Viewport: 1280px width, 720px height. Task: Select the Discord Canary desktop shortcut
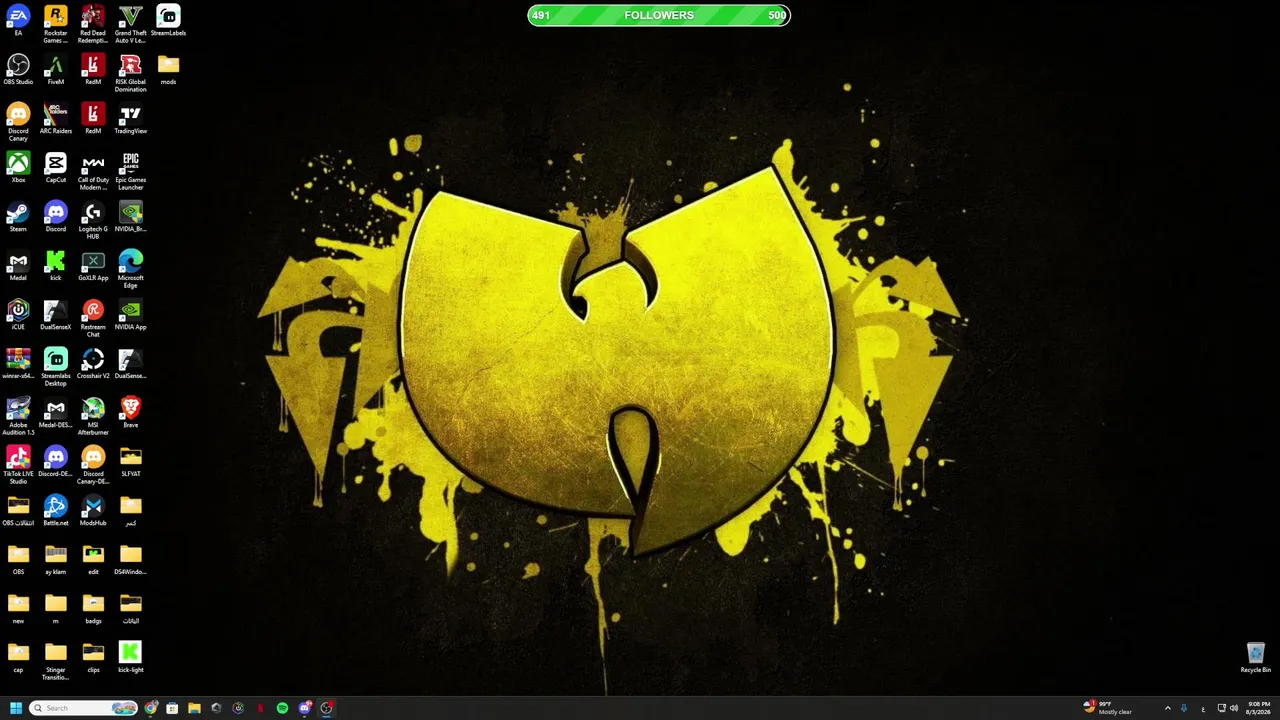[18, 122]
